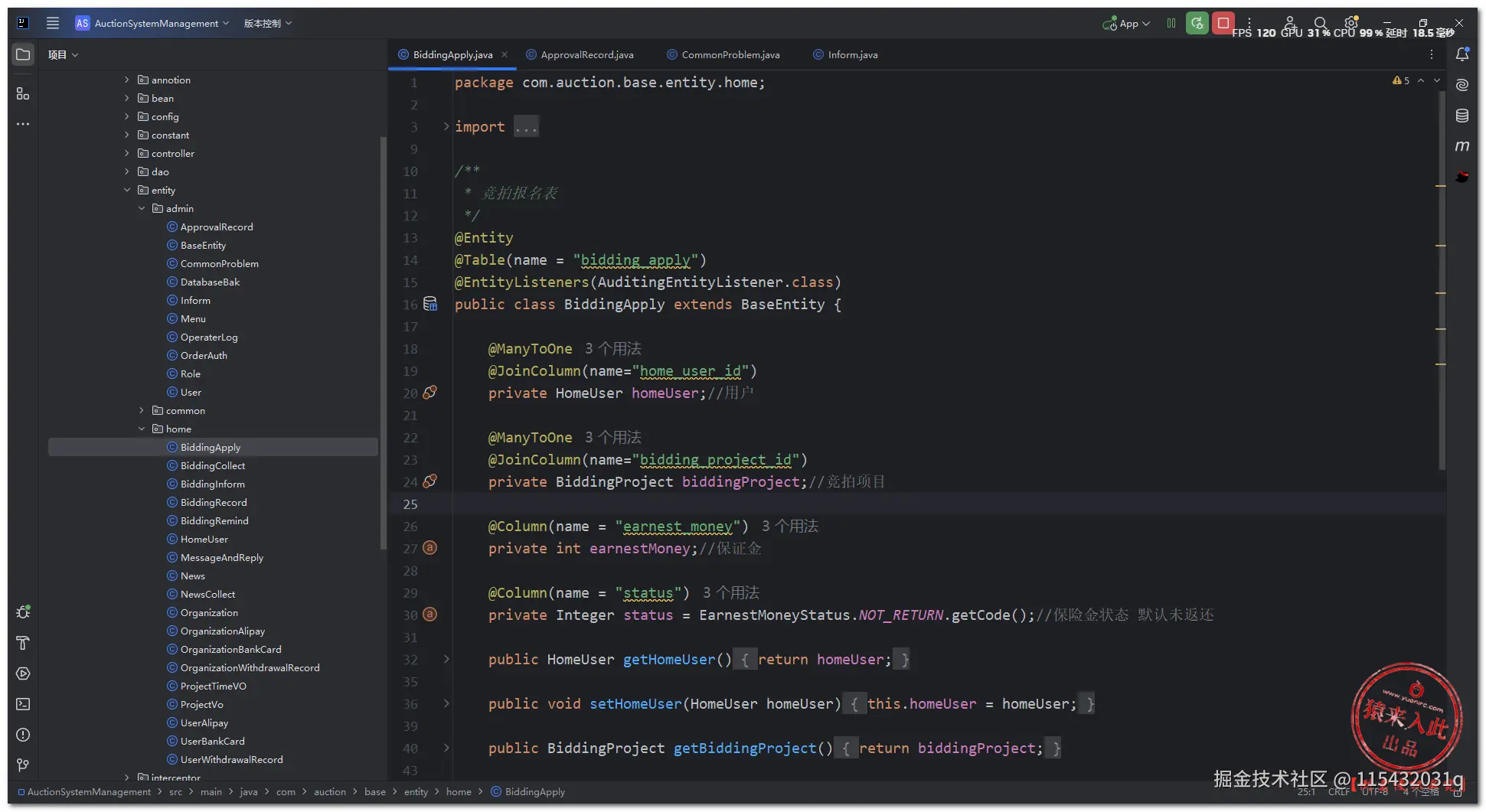Open the Search Everywhere magnifier
1486x812 pixels.
coord(1321,23)
